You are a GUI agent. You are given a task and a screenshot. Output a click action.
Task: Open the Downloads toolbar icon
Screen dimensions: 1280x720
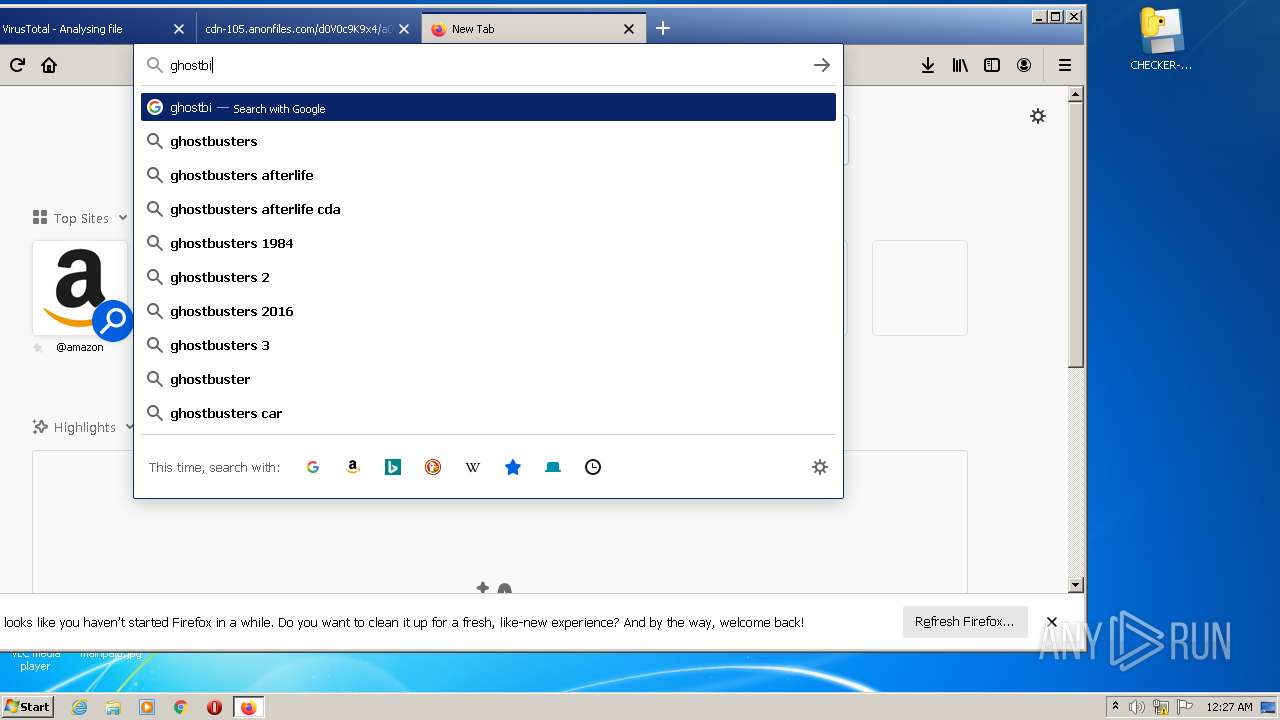click(x=928, y=65)
